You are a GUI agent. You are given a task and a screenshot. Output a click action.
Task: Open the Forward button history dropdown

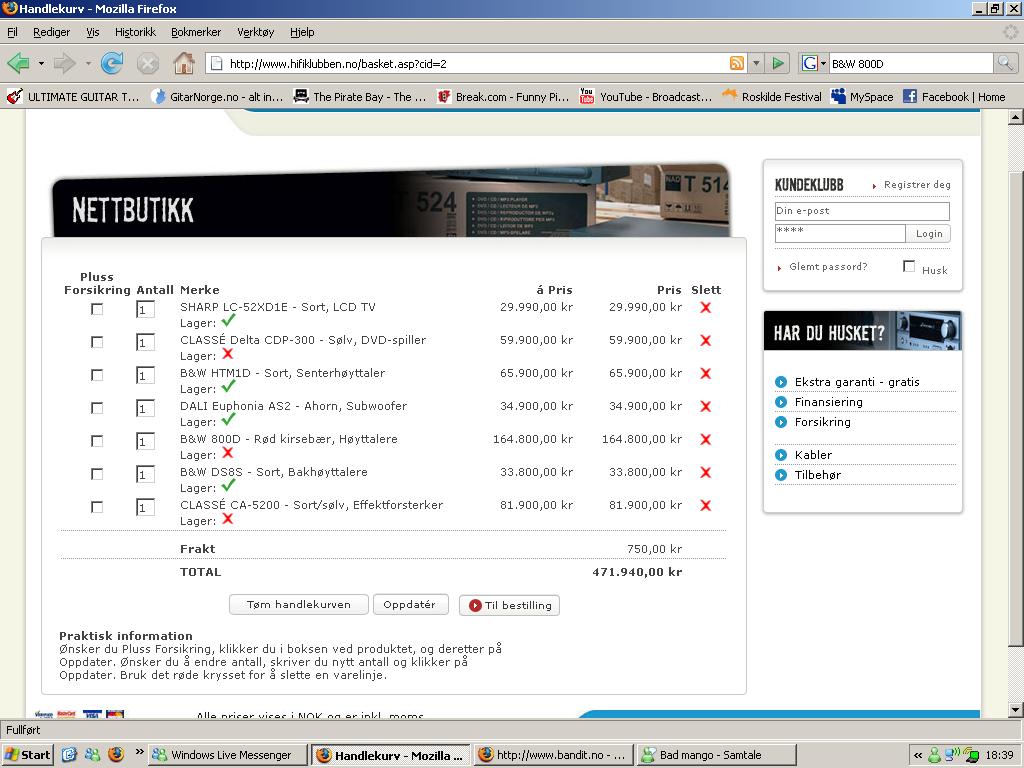[88, 63]
